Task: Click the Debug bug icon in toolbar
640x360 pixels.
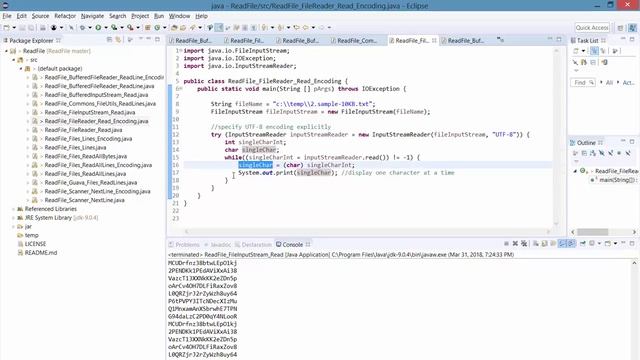Action: tap(82, 27)
